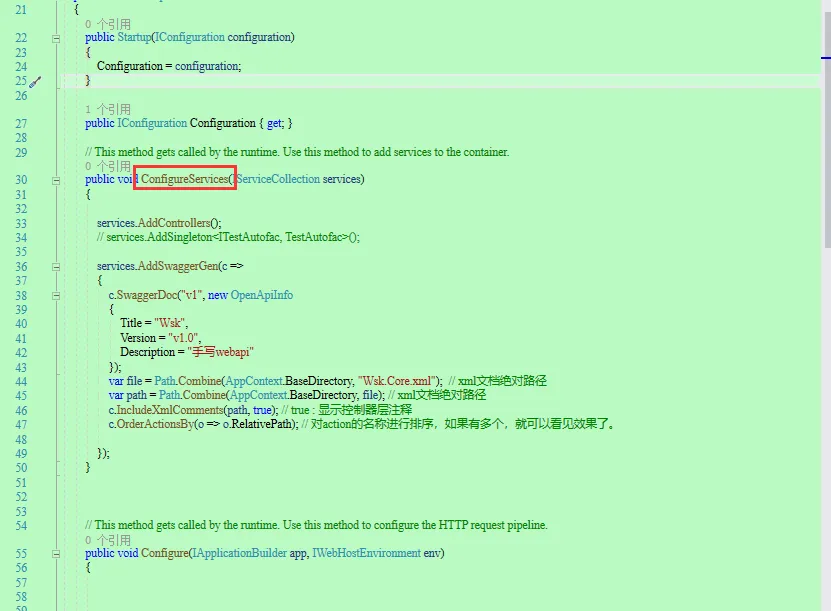The image size is (831, 611).
Task: Click the "手写webapi" description string
Action: (x=220, y=352)
